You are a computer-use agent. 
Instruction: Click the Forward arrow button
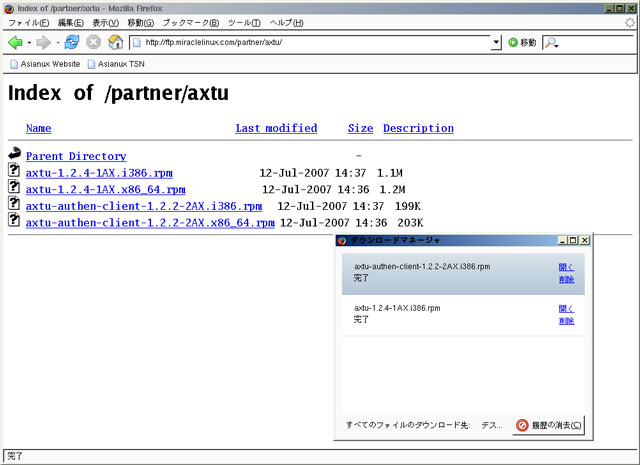(43, 42)
